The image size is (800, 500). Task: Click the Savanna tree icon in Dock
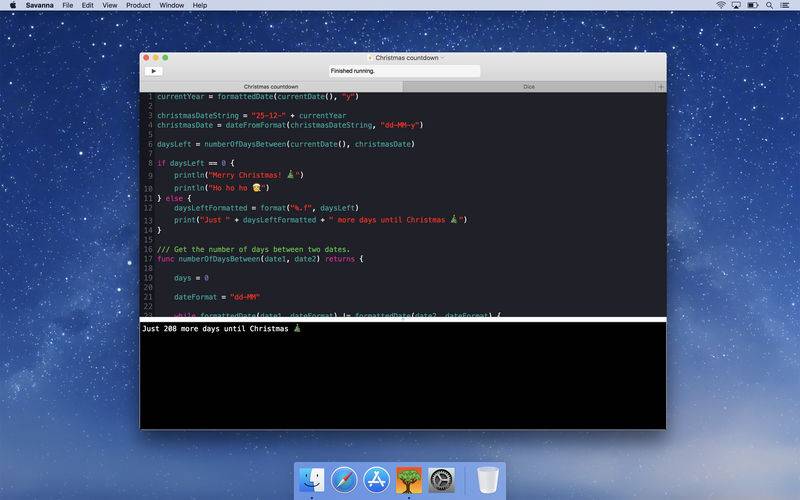coord(409,480)
